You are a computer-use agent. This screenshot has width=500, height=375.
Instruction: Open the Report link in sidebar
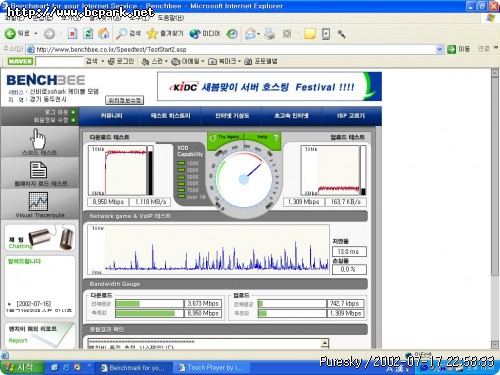[18, 340]
